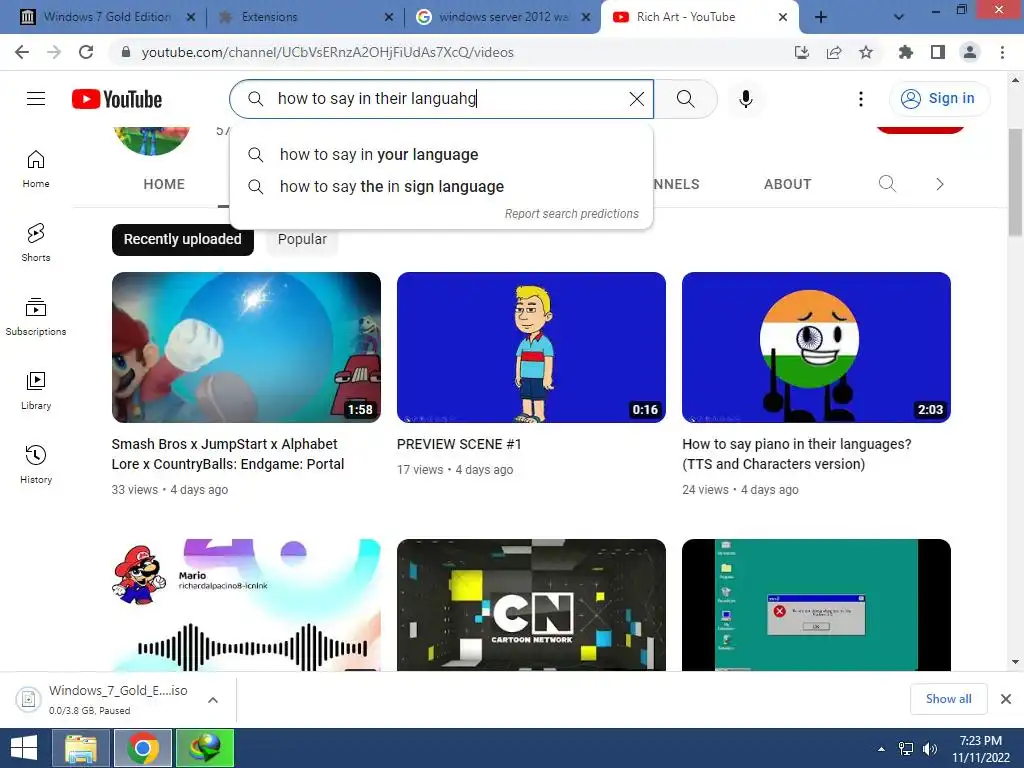Click Sign in button
The image size is (1024, 768).
click(x=939, y=99)
